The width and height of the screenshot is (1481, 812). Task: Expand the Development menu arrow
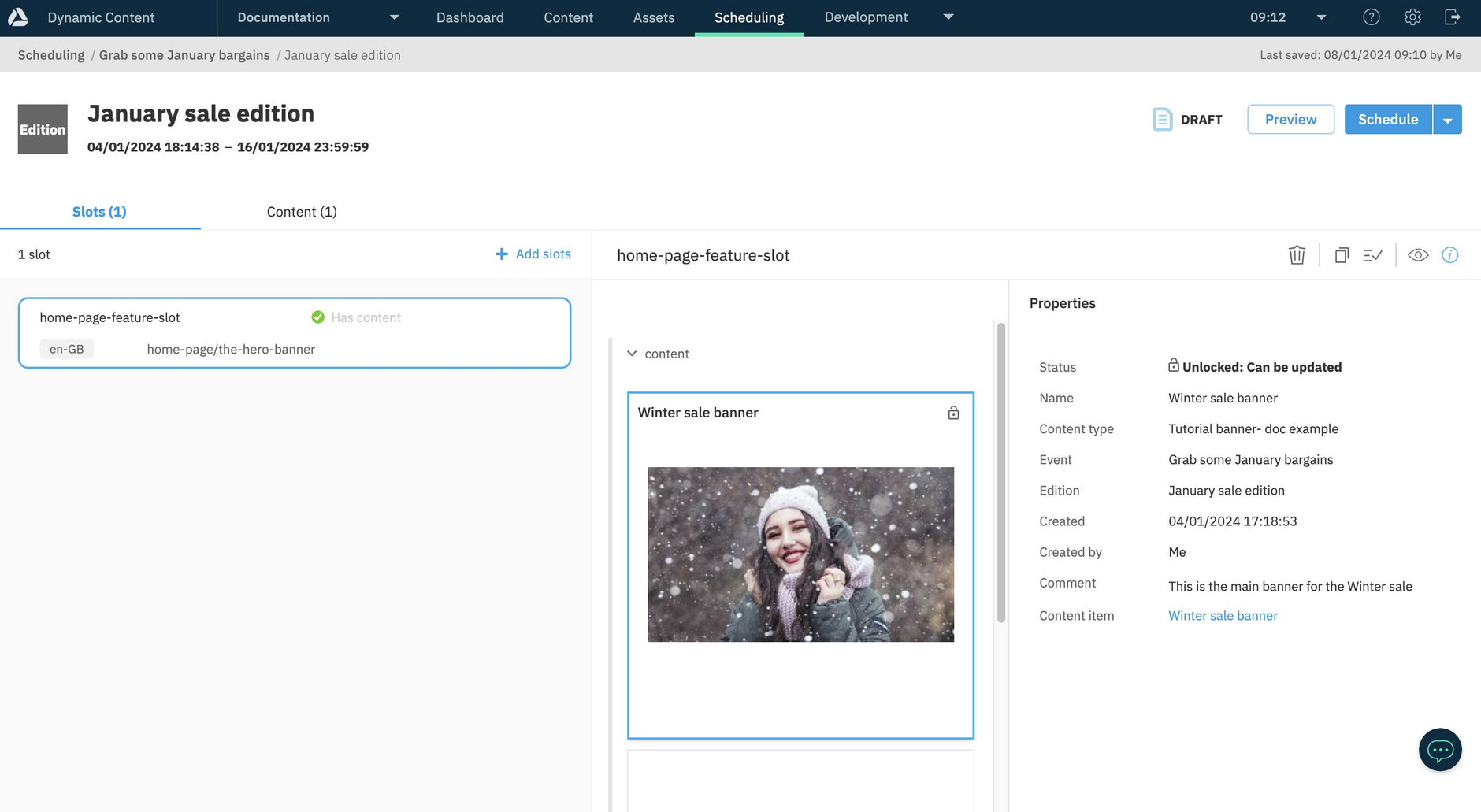point(948,17)
